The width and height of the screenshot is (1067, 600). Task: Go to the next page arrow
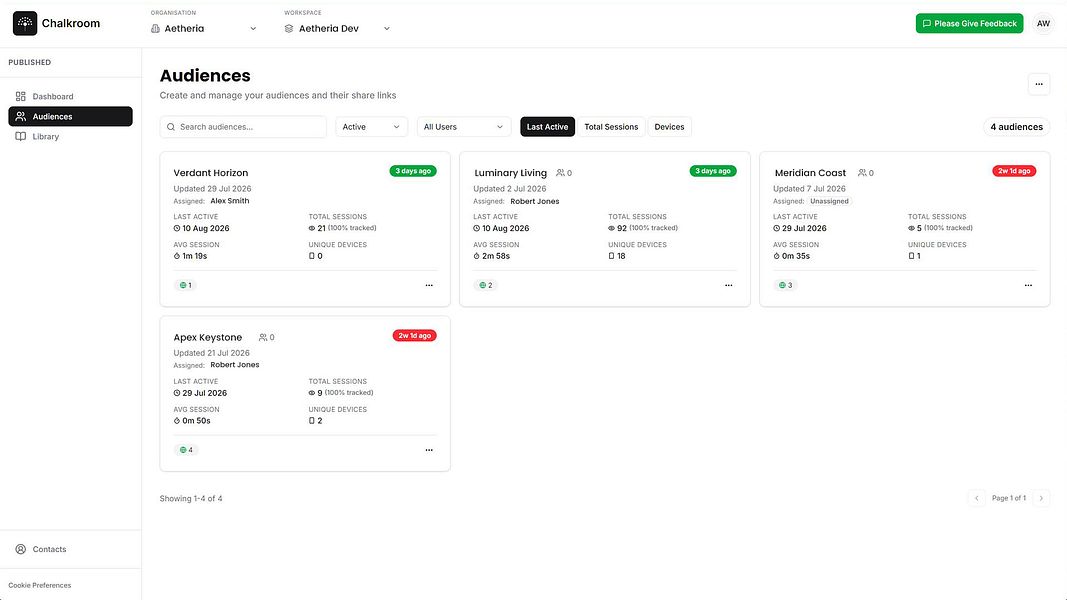point(1041,498)
